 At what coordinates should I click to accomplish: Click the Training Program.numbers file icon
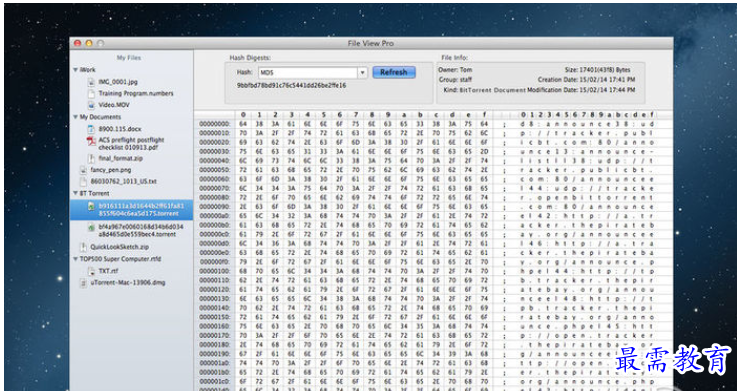(91, 94)
